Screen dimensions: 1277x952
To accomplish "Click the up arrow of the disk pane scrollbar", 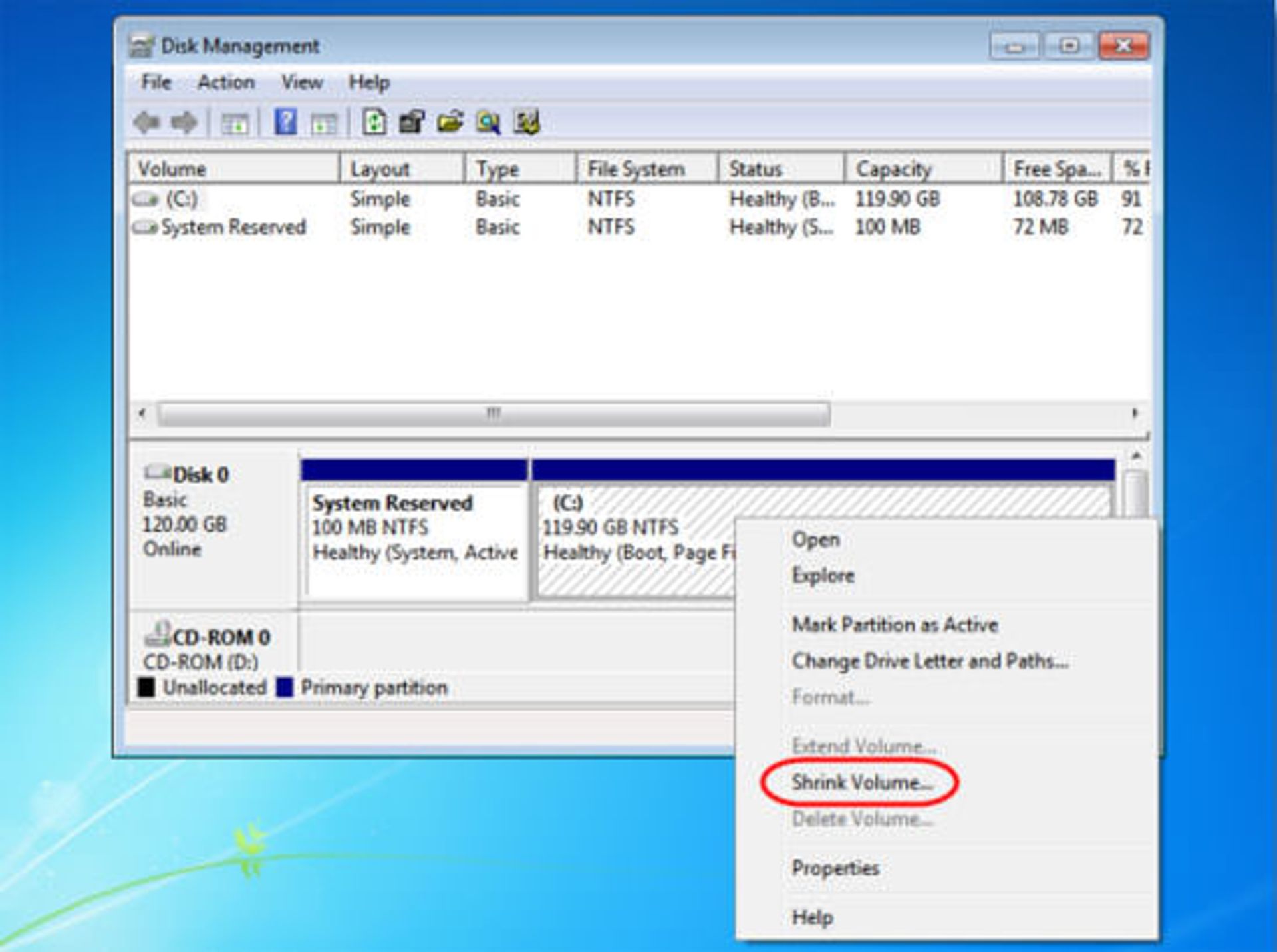I will tap(1137, 457).
